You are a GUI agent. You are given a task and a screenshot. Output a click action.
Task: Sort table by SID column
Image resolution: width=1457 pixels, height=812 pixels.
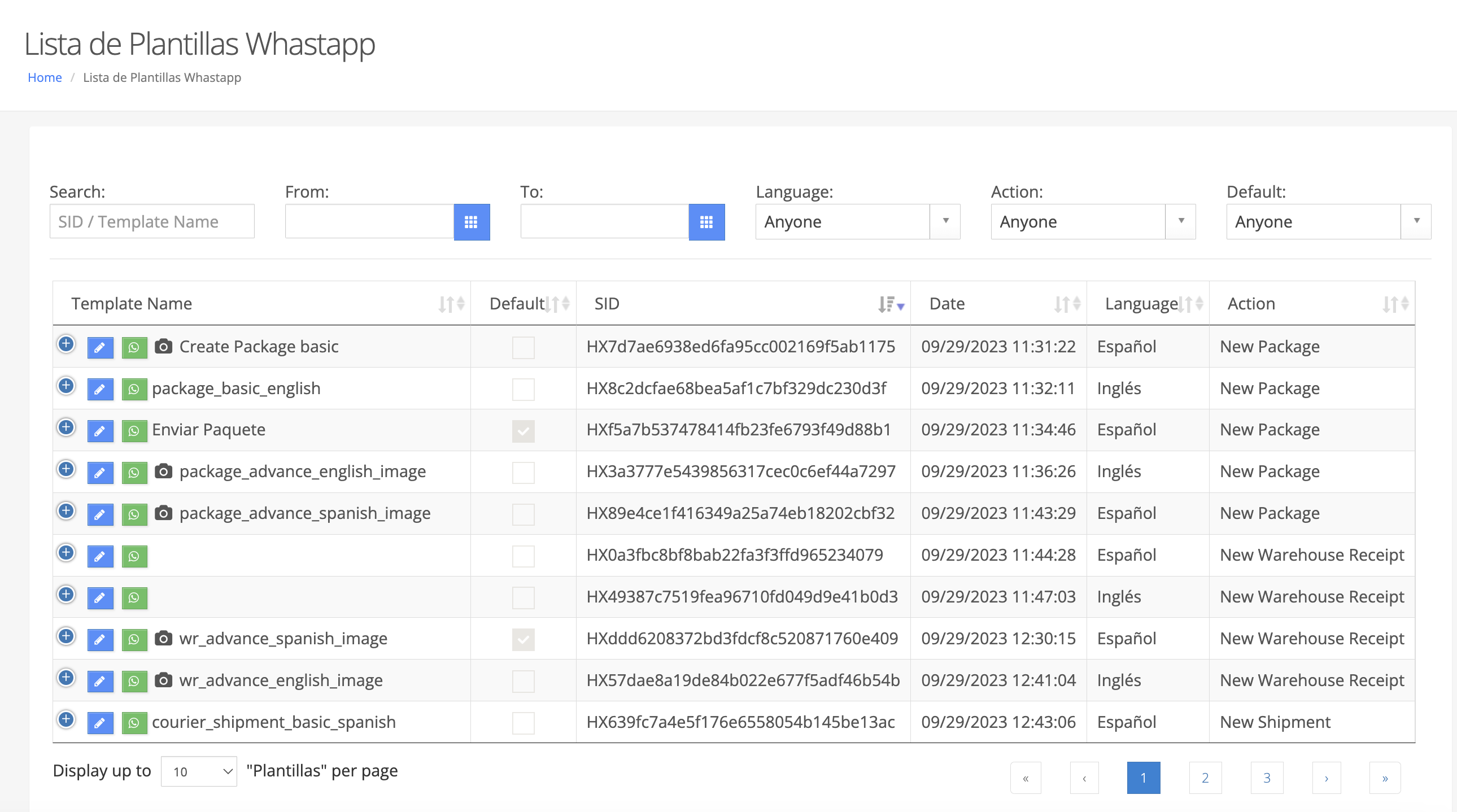click(743, 304)
